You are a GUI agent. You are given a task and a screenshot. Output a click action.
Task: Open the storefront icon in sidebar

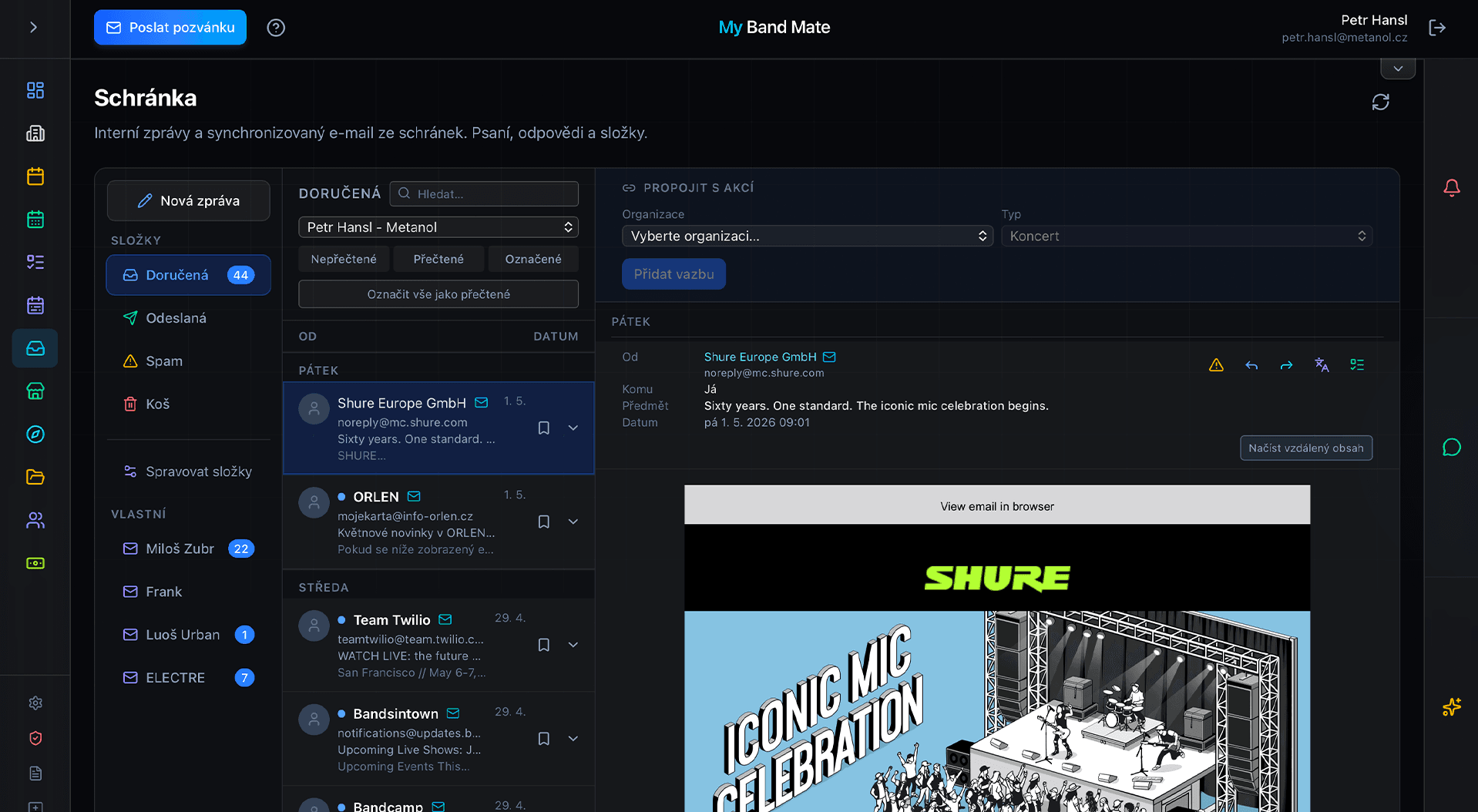pyautogui.click(x=35, y=391)
